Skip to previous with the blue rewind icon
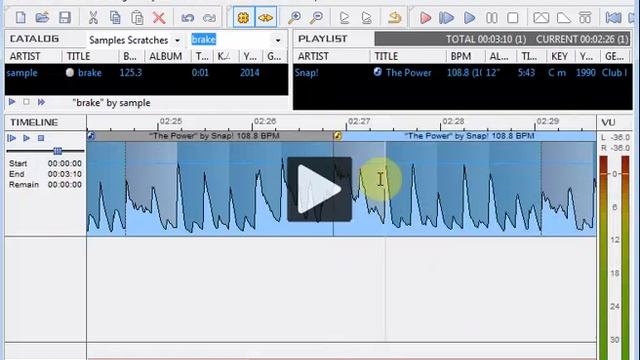Viewport: 640px width, 360px height. pos(613,18)
